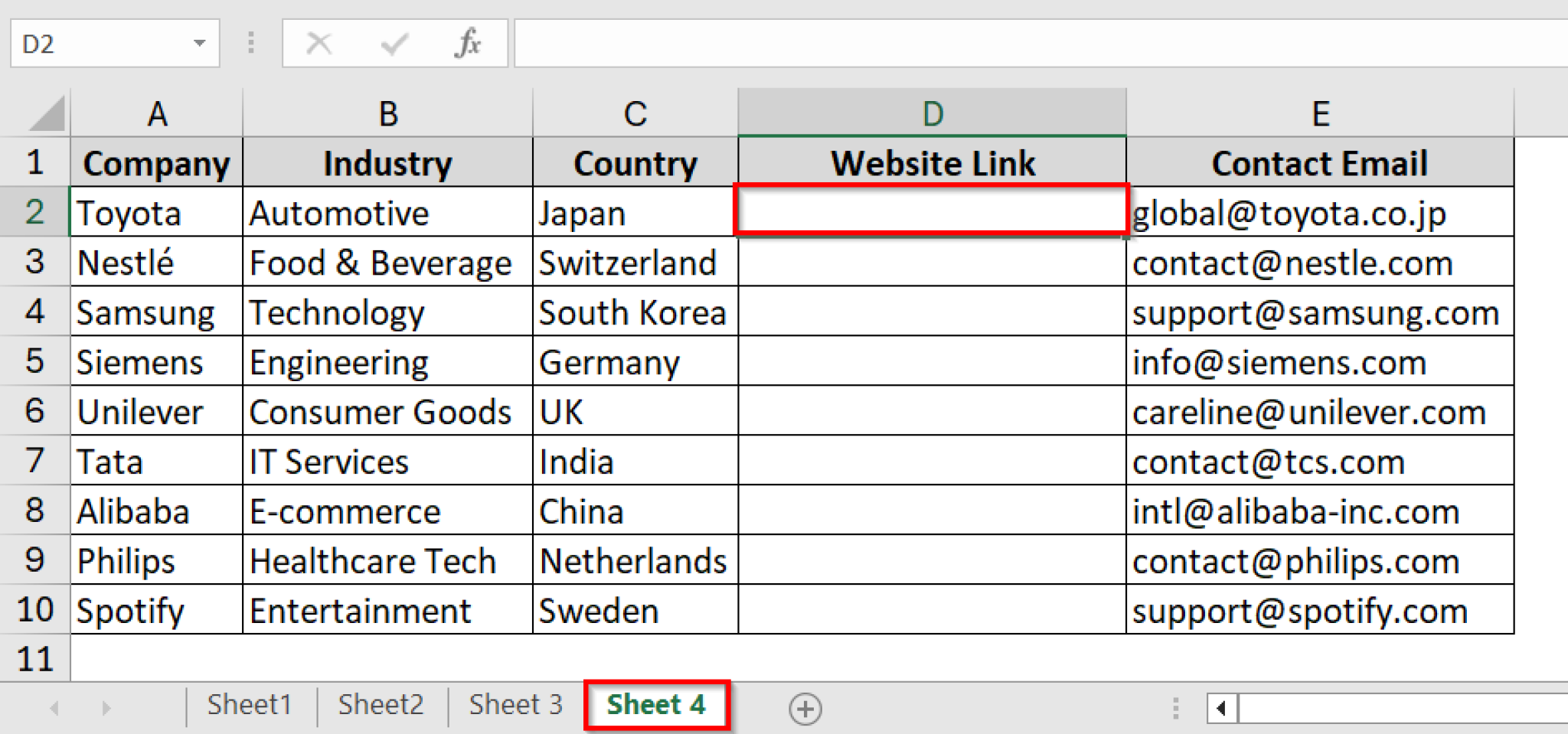The height and width of the screenshot is (734, 1568).
Task: Switch to the Sheet1 tab
Action: (x=249, y=704)
